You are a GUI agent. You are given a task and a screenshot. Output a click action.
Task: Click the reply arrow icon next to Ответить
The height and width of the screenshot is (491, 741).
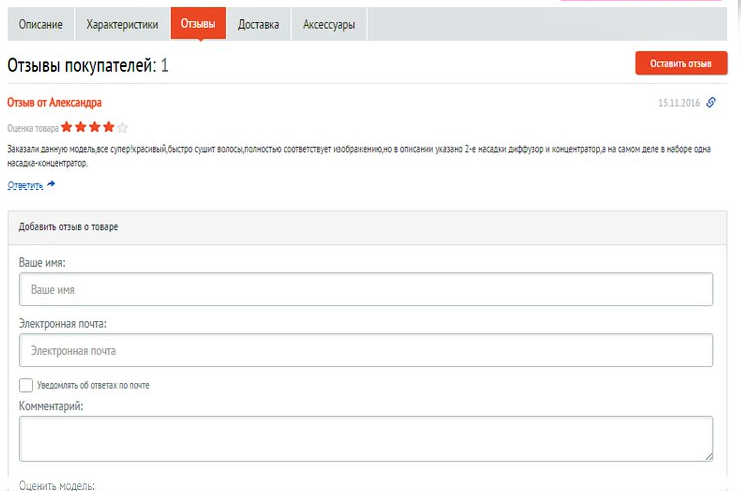point(51,184)
